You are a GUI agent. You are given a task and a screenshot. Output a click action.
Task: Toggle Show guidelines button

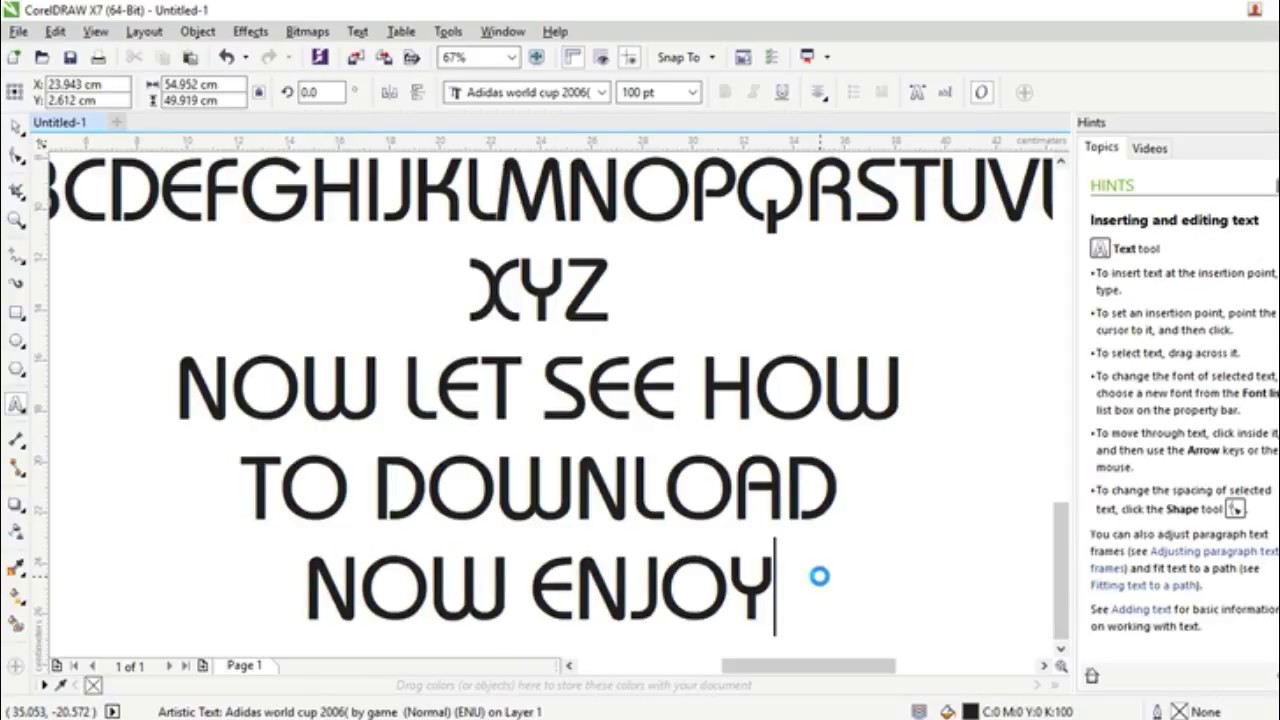tap(628, 58)
